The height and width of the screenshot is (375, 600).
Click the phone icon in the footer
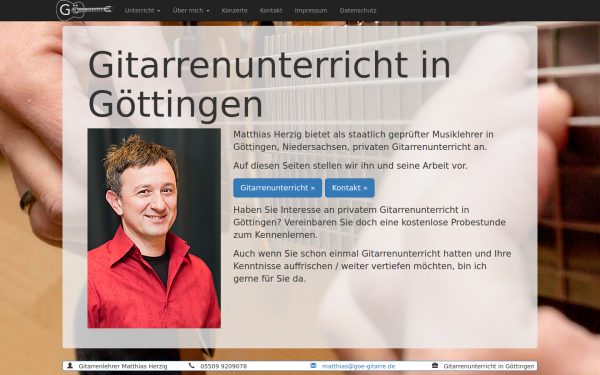click(191, 365)
